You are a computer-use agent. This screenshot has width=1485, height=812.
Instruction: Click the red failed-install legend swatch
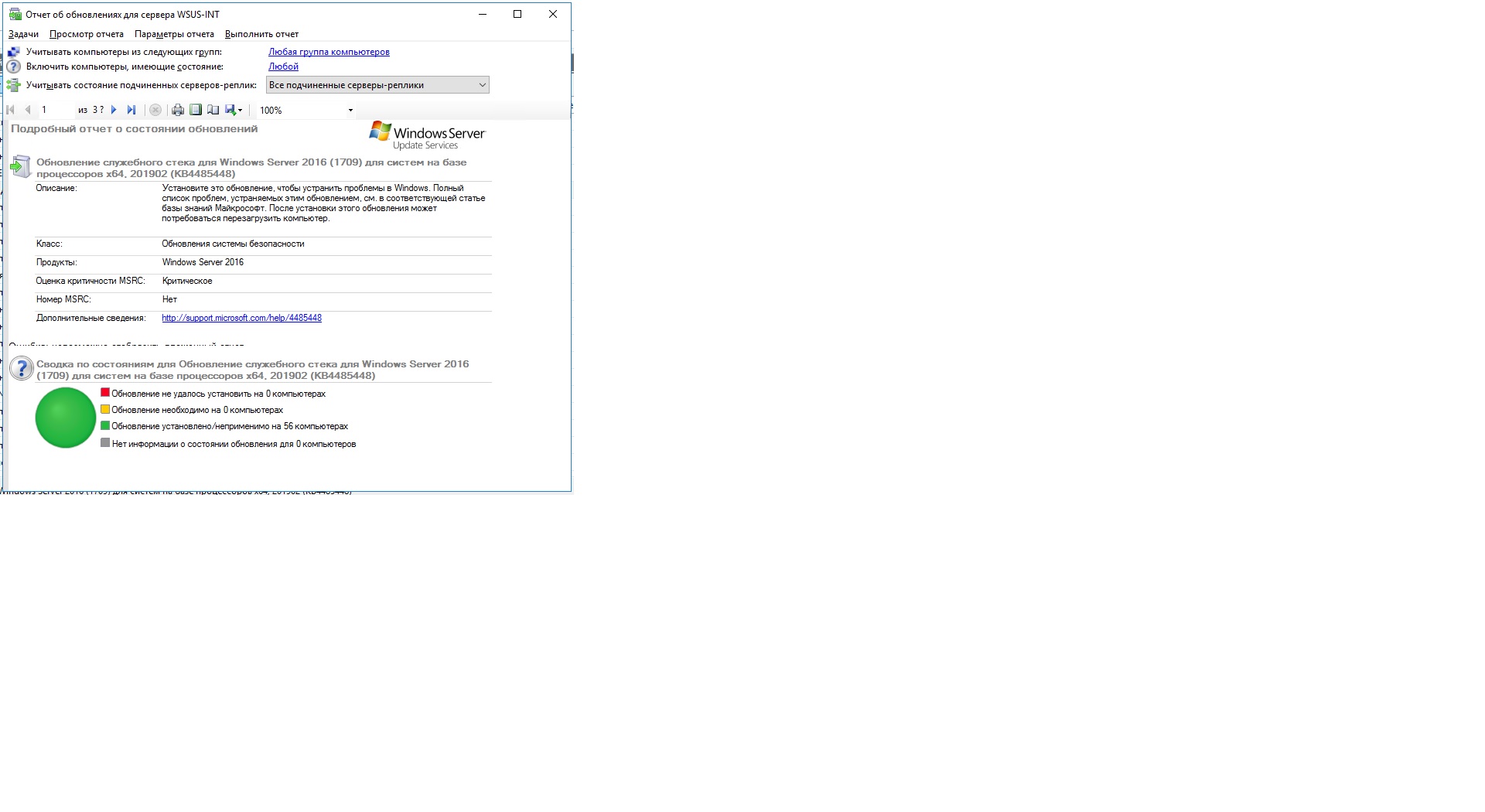coord(105,393)
